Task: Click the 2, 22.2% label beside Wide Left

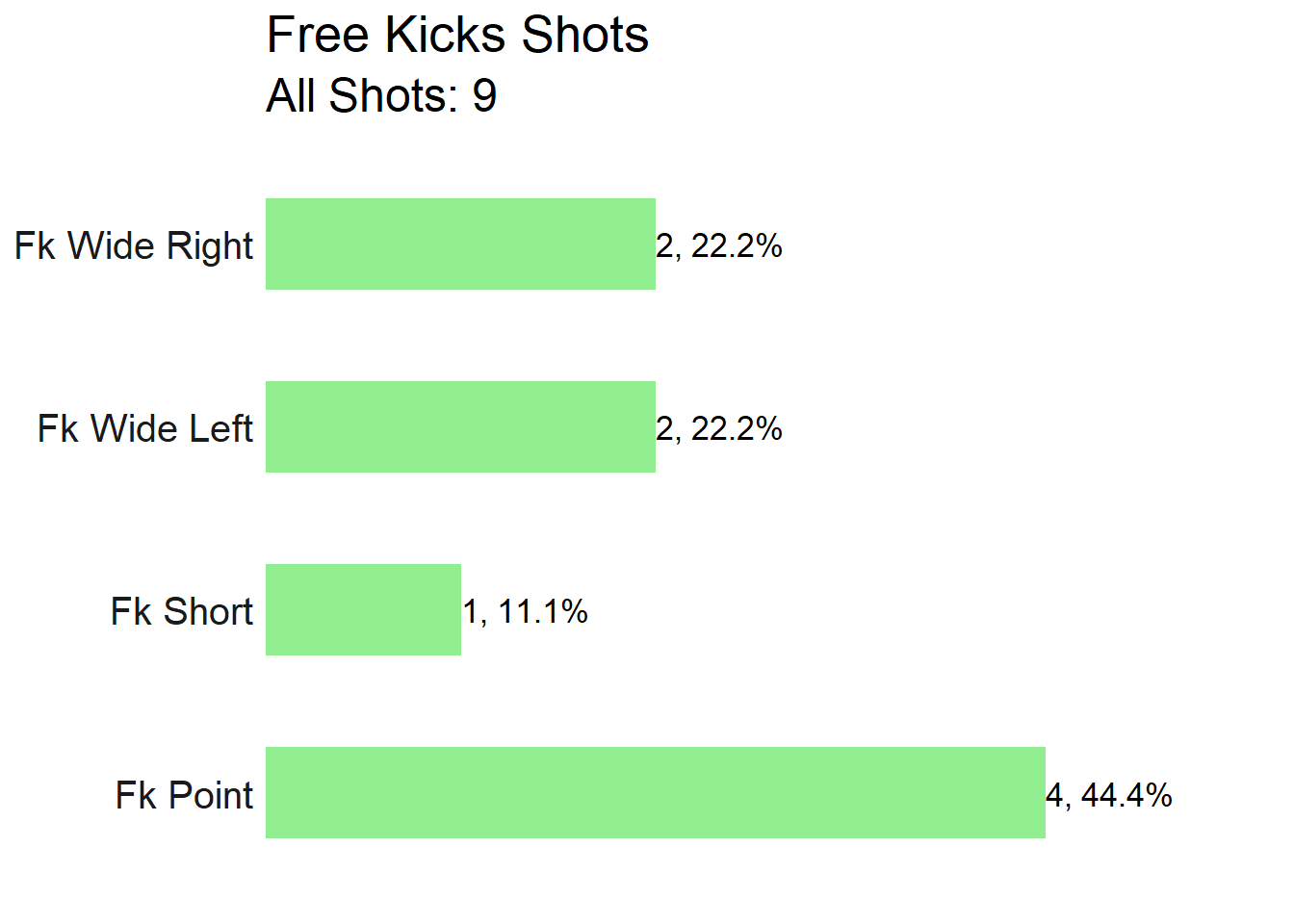Action: click(719, 428)
